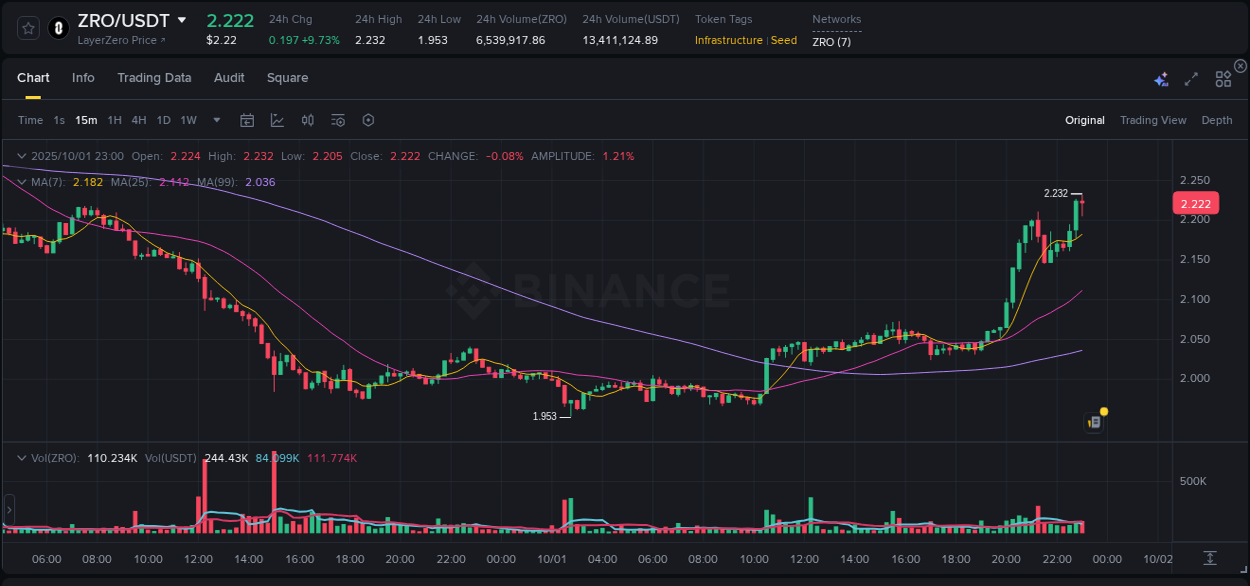Image resolution: width=1250 pixels, height=586 pixels.
Task: Switch to the Trading Data tab
Action: (x=154, y=78)
